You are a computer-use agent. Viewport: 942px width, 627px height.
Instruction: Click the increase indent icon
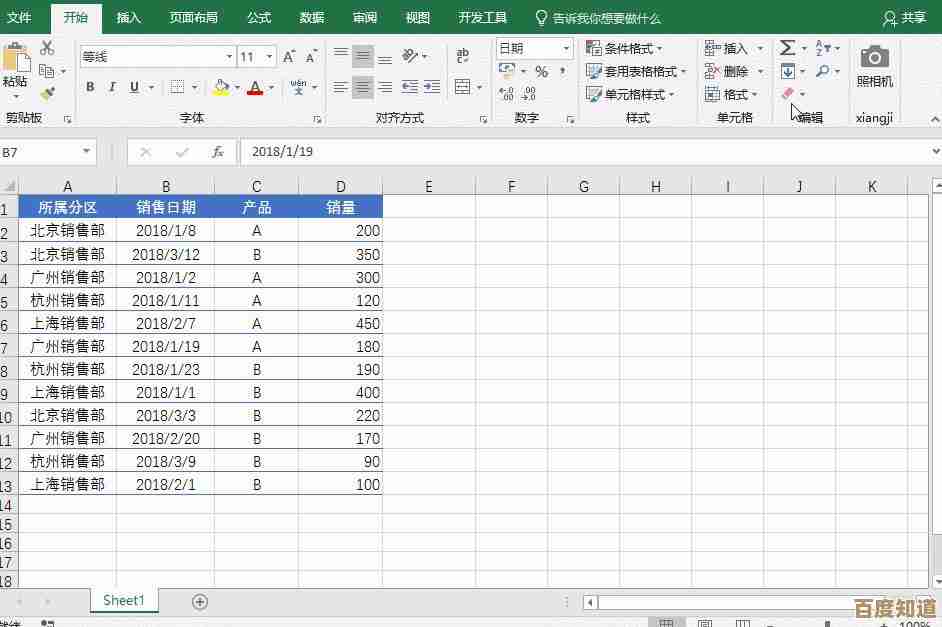coord(432,88)
